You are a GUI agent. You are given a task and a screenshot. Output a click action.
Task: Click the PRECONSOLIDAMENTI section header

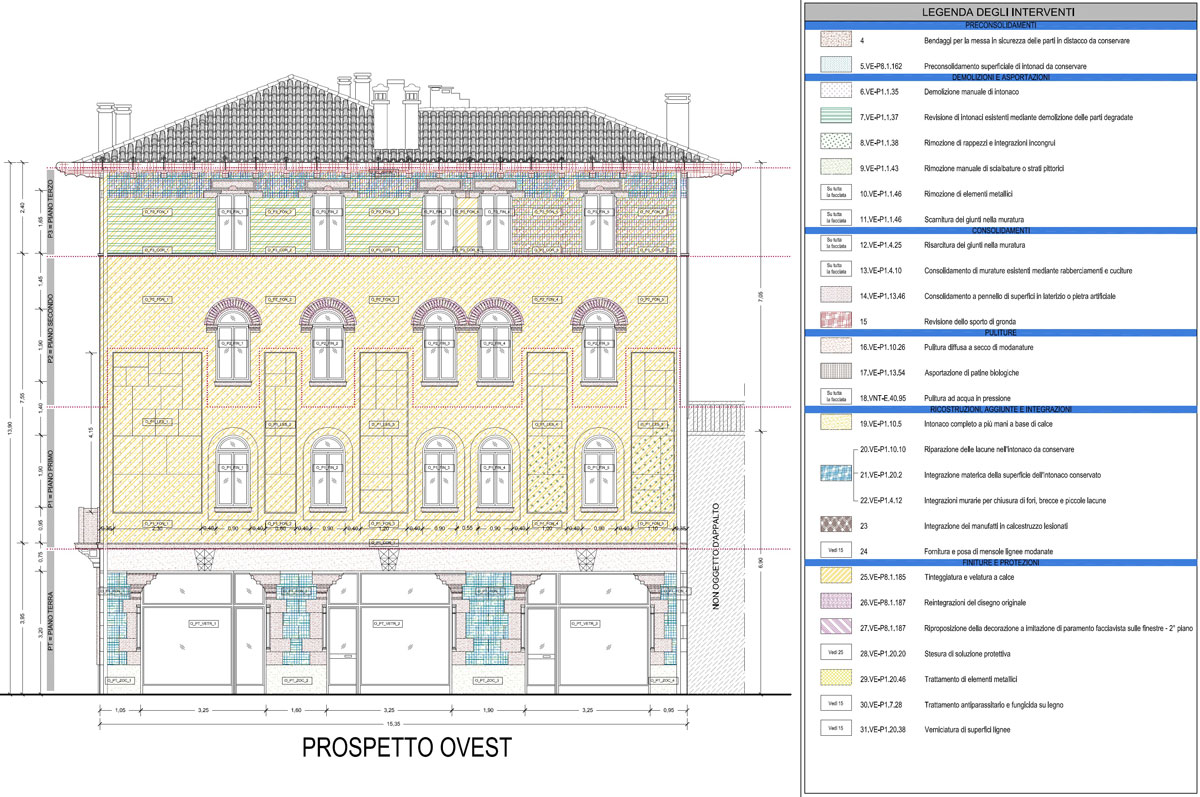(x=999, y=24)
